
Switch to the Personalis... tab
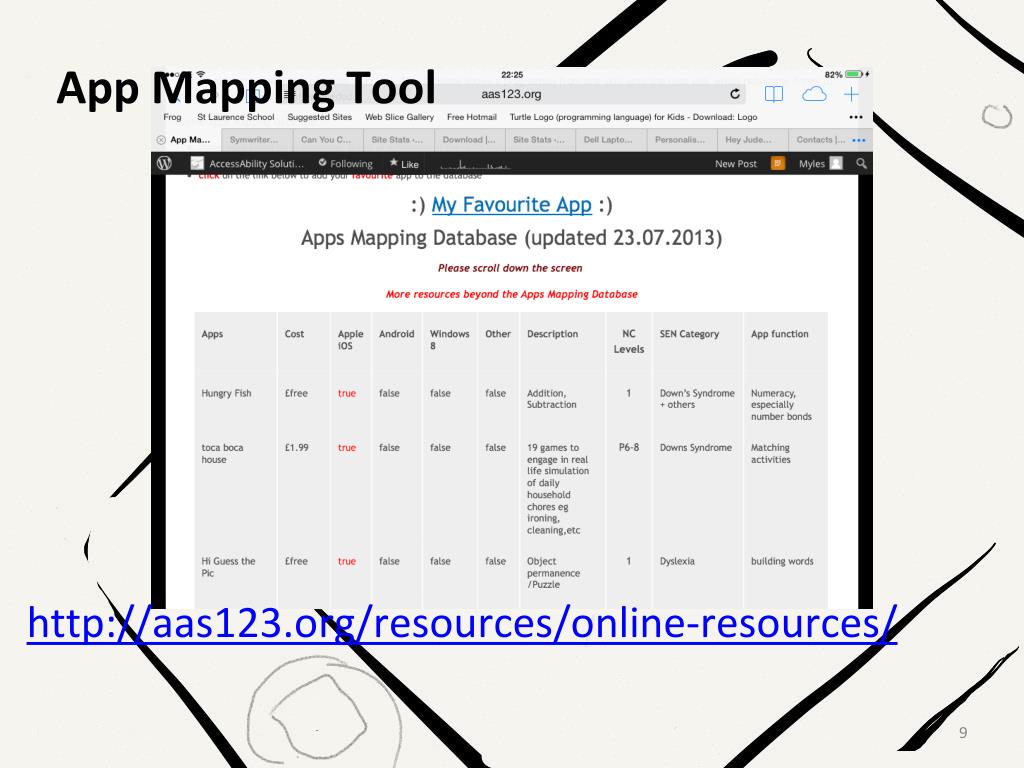(x=681, y=140)
